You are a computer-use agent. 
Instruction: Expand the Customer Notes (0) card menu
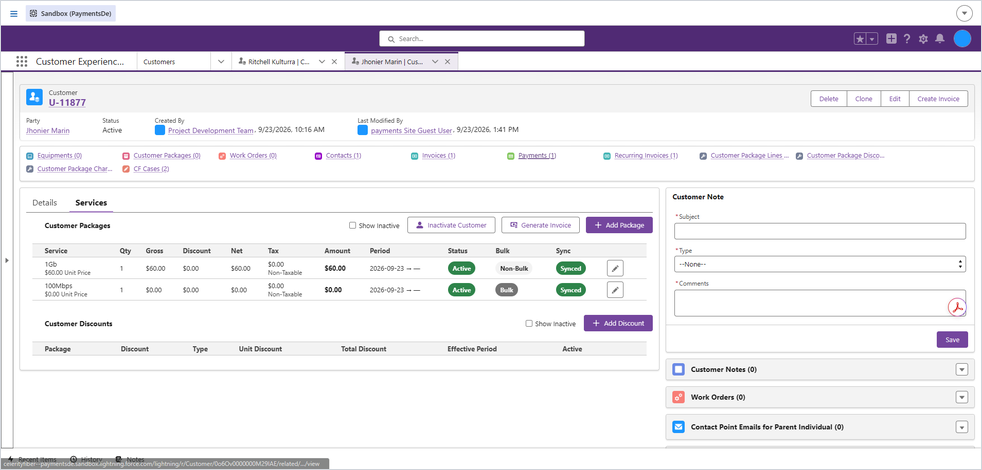962,370
